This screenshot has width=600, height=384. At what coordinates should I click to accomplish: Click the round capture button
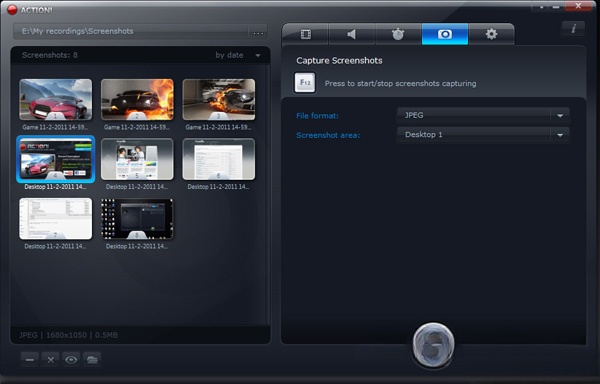[x=433, y=345]
